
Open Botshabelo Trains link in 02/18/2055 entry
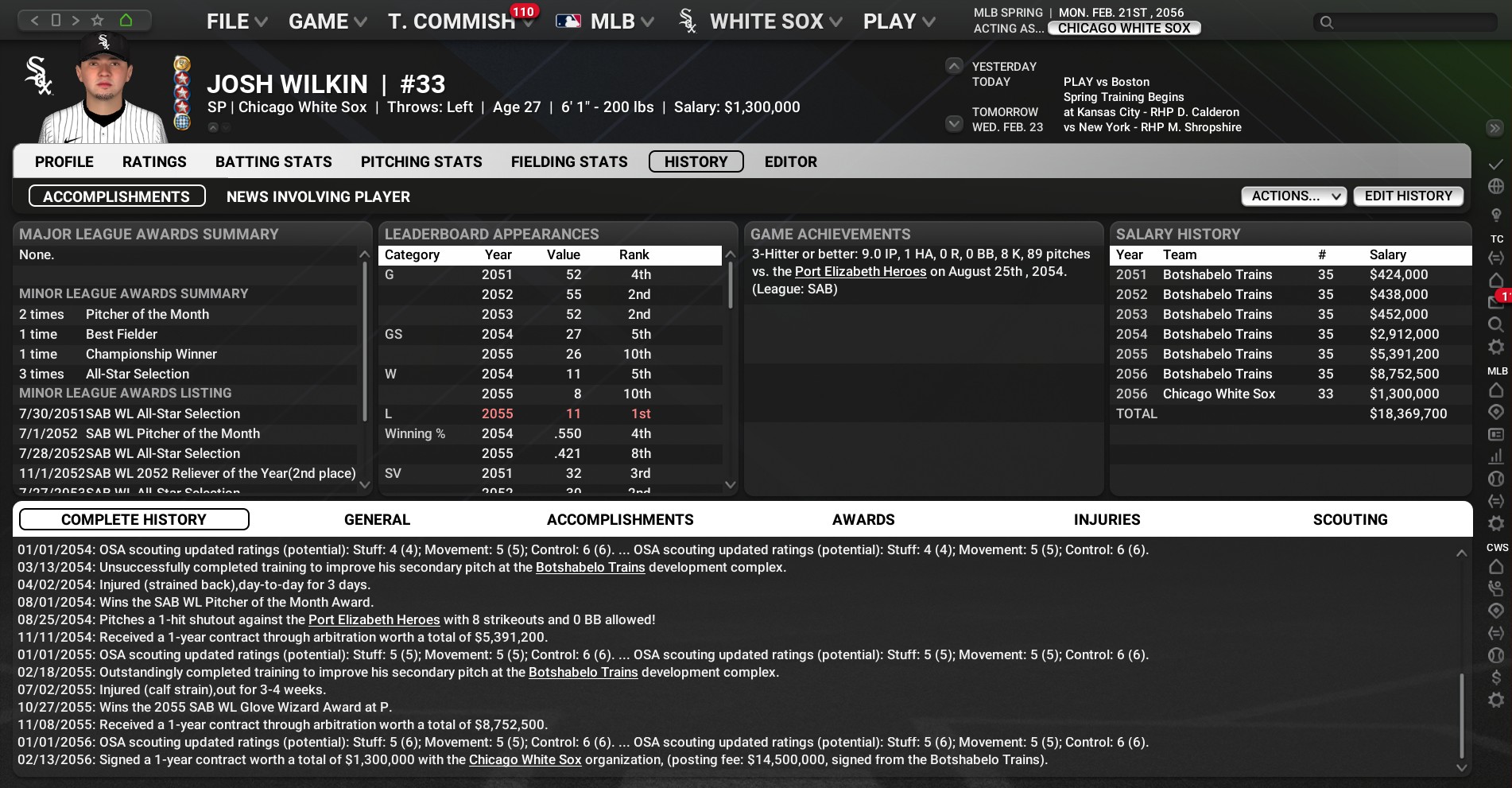pos(583,672)
